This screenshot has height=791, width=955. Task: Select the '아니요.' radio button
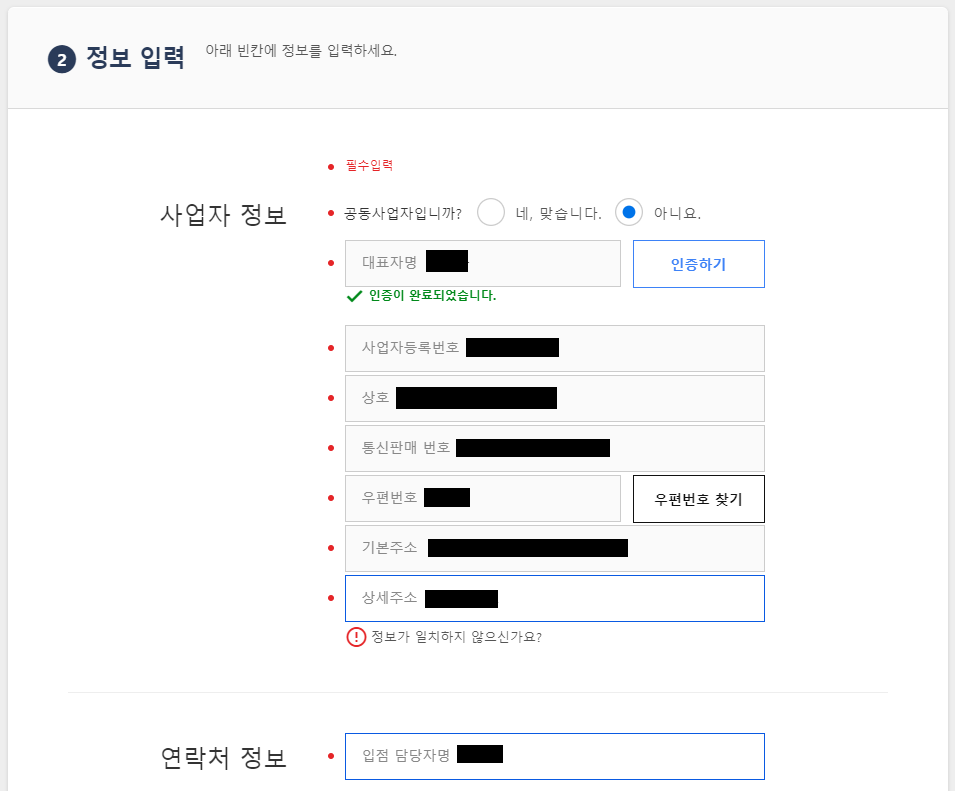click(x=629, y=213)
